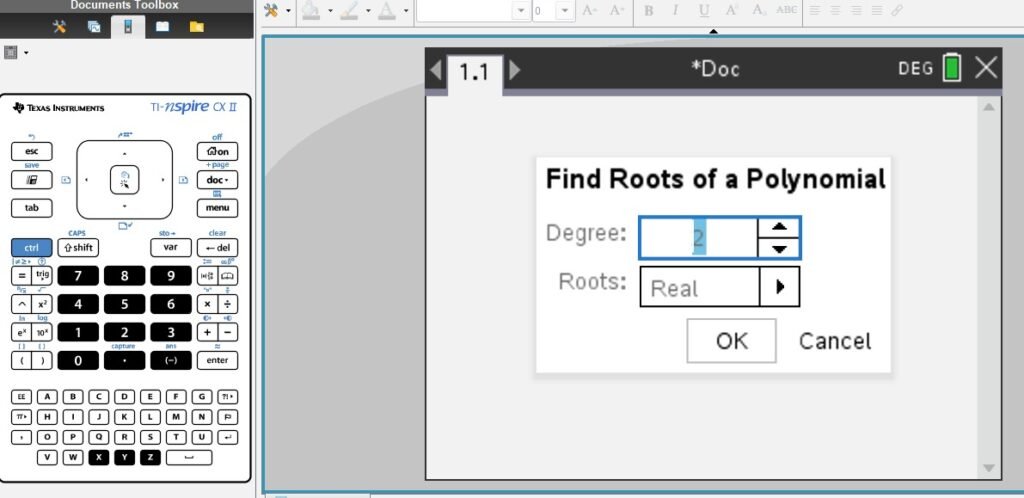Click the right parenthesis key

(x=42, y=360)
